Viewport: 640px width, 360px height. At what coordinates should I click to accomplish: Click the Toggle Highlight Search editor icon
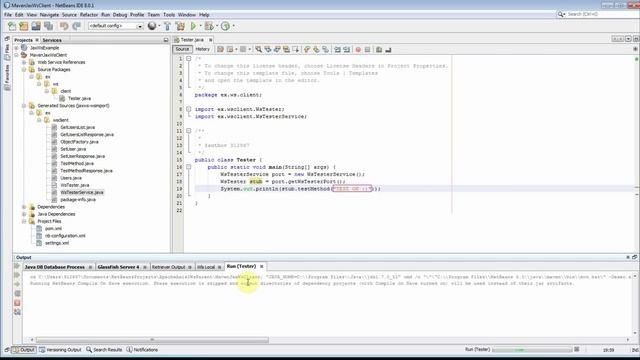coord(287,49)
